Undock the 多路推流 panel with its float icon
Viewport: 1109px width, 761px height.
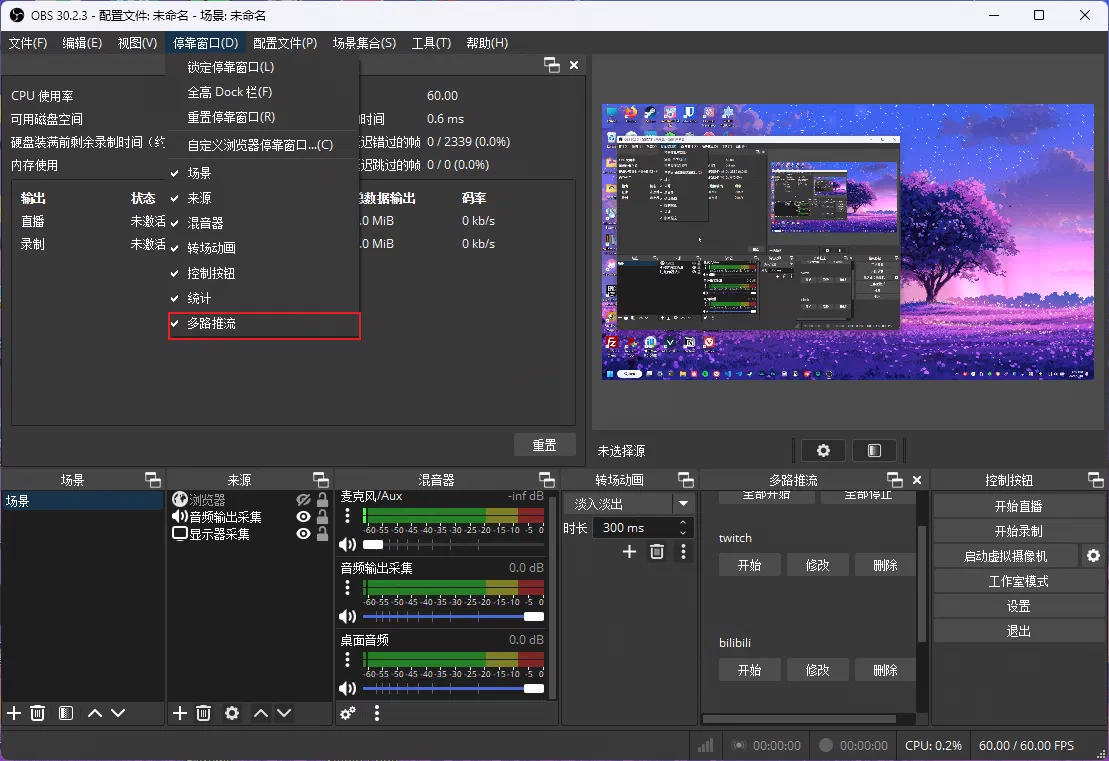pyautogui.click(x=895, y=480)
